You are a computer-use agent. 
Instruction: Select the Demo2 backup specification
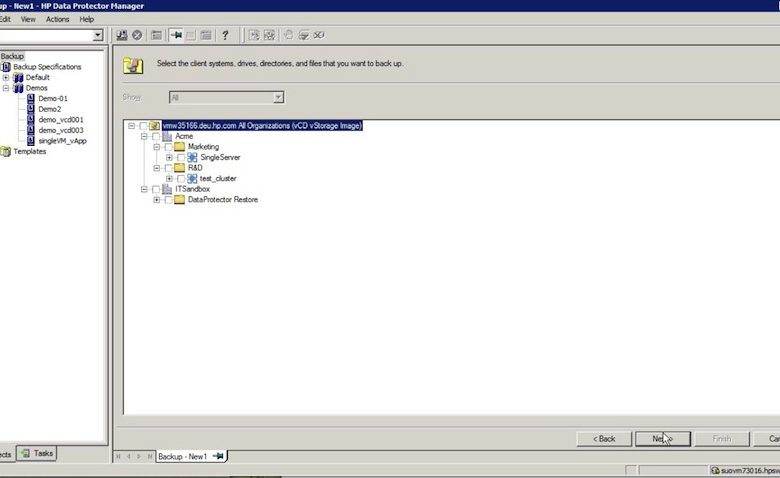(x=50, y=109)
